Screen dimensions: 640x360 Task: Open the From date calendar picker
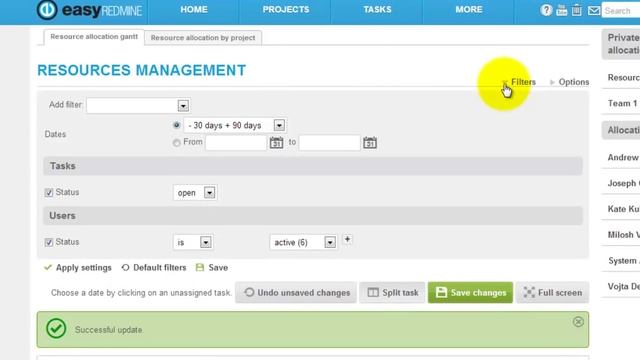[276, 143]
